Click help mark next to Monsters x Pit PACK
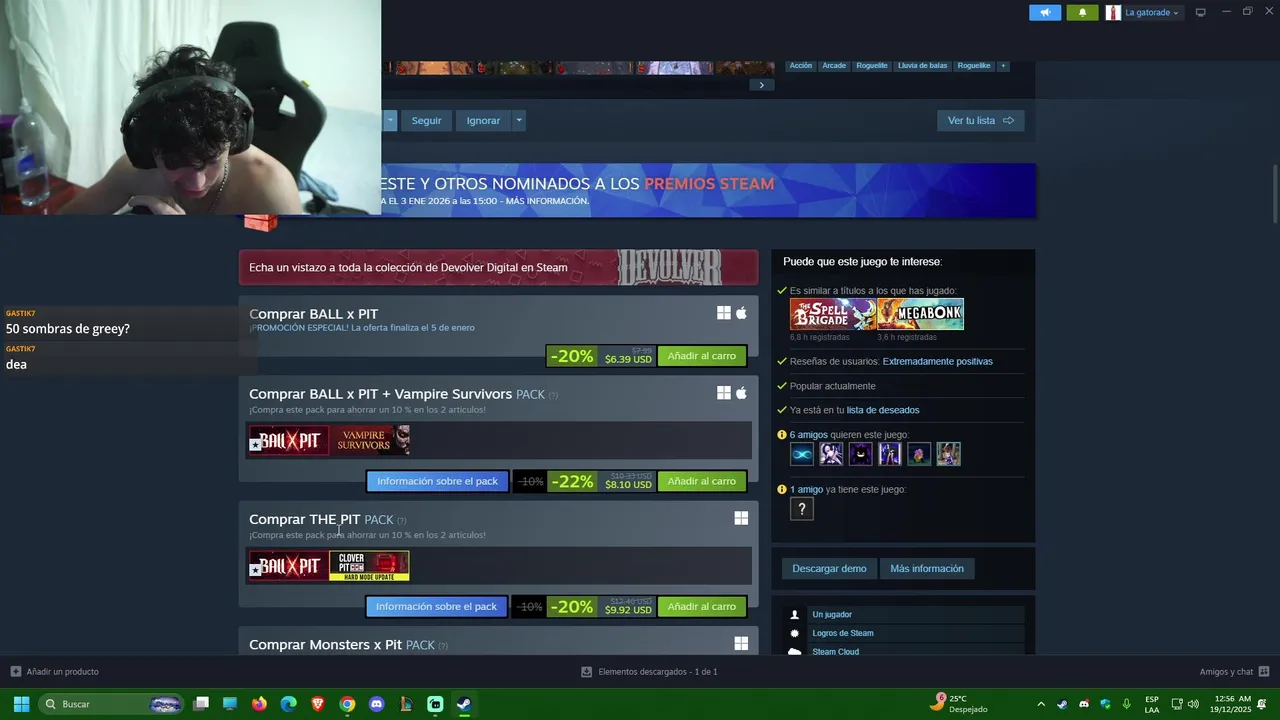 [443, 646]
